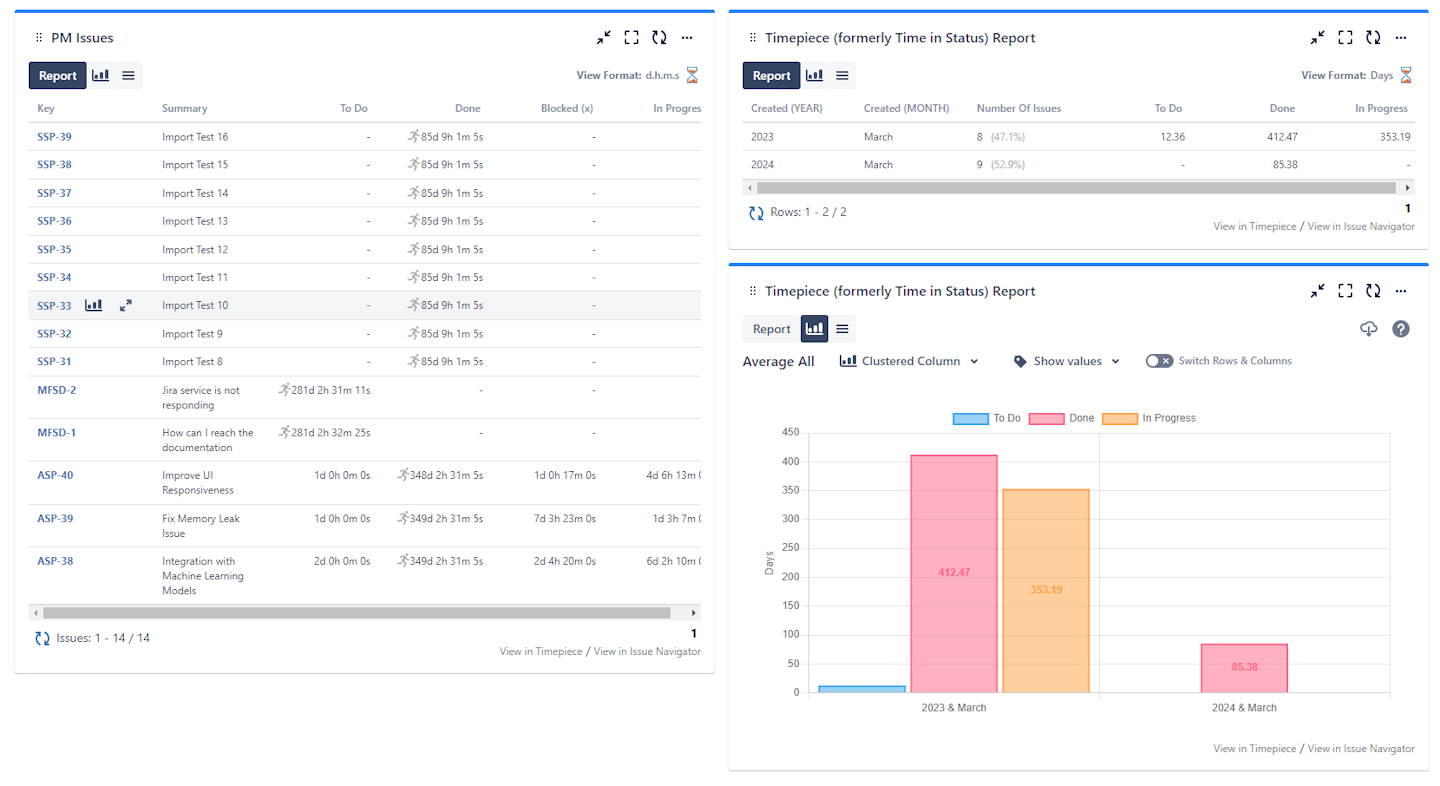Viewport: 1440px width, 786px height.
Task: Open issue SSP-39
Action: click(55, 136)
